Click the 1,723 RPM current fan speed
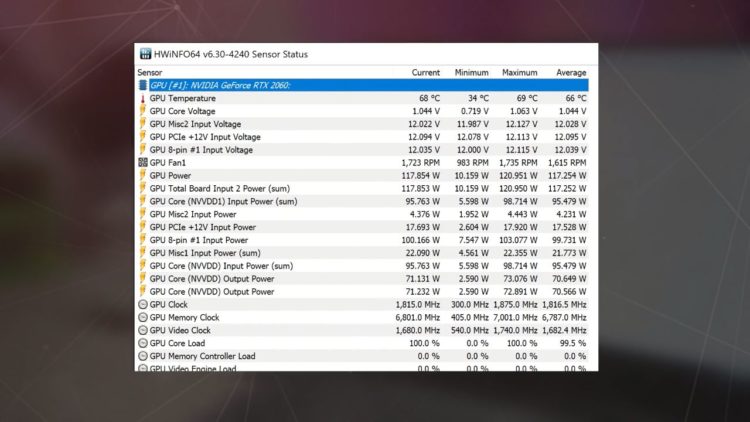The image size is (750, 422). [420, 163]
